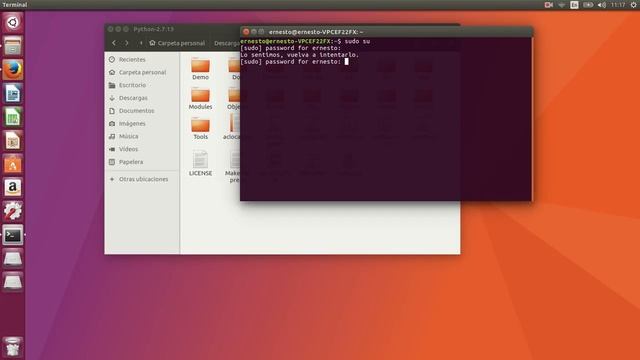Select the Demo folder
Viewport: 640px width, 360px height.
tap(200, 69)
